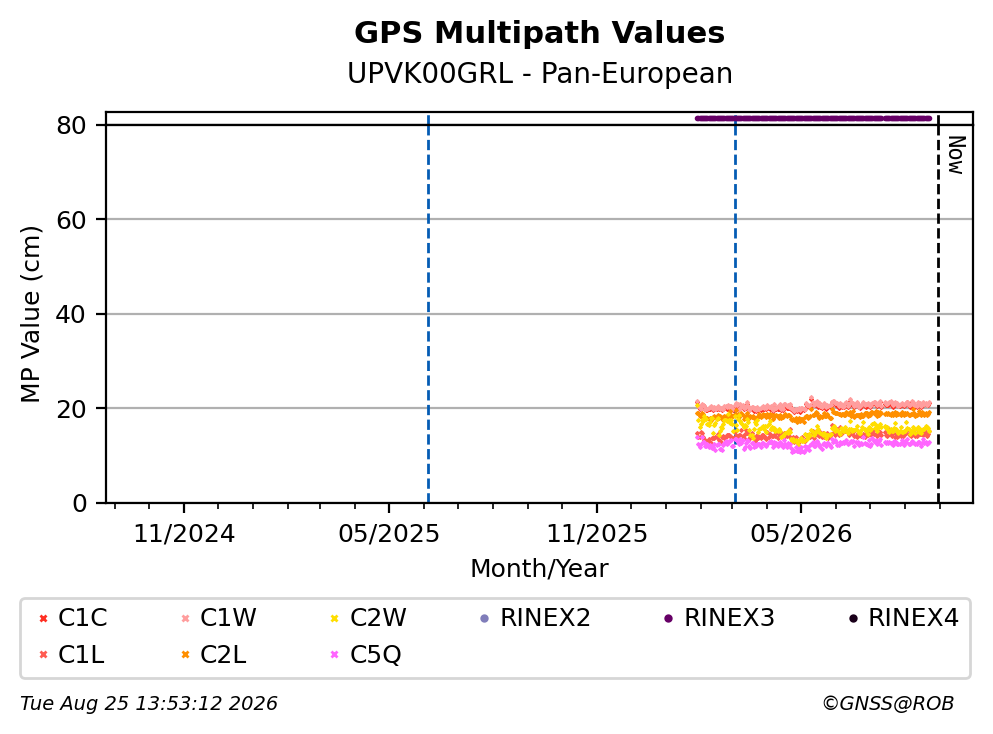Screen dimensions: 993x734
Task: Click the 80 y-axis tick label
Action: [71, 125]
